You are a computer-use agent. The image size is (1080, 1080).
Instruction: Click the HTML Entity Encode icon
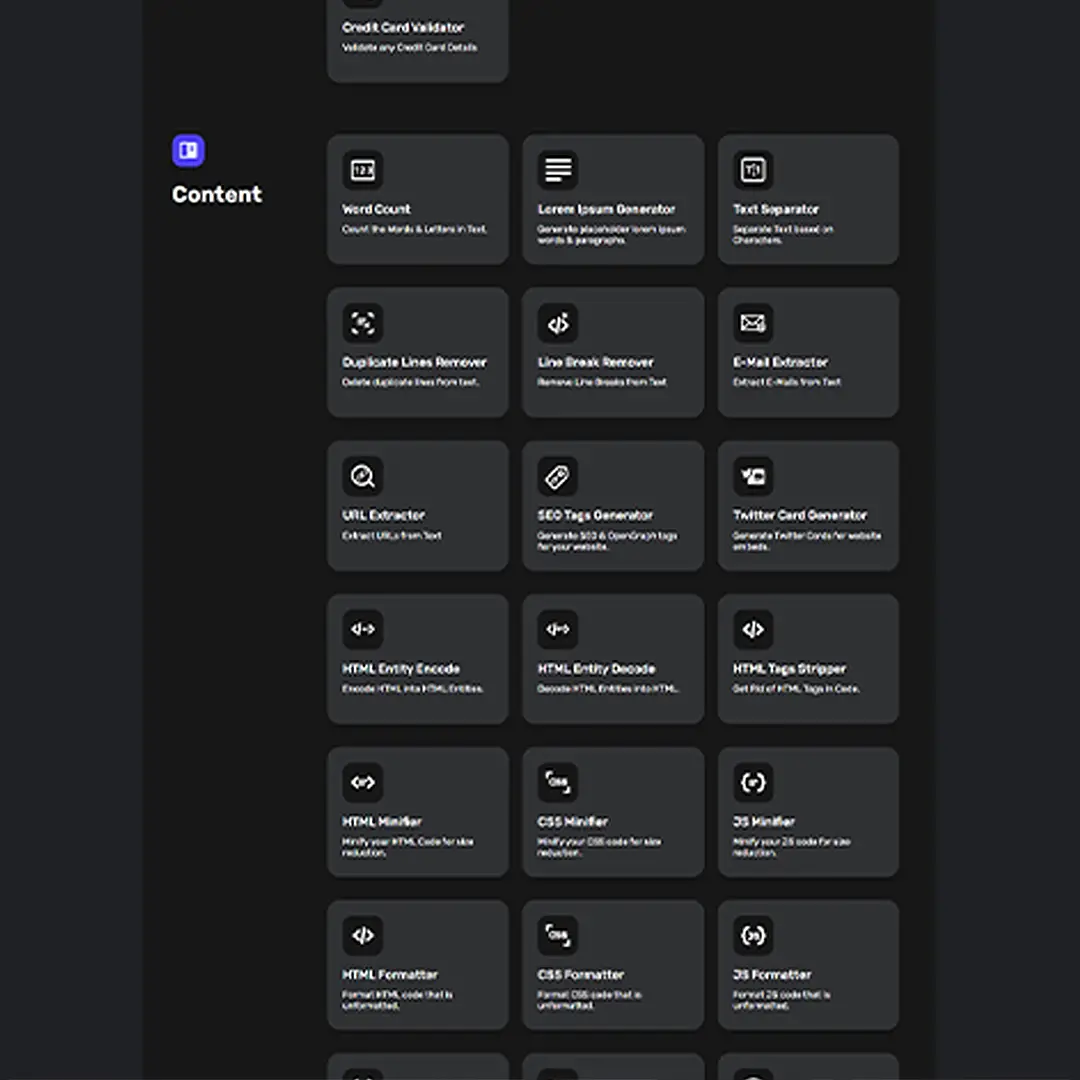coord(363,629)
